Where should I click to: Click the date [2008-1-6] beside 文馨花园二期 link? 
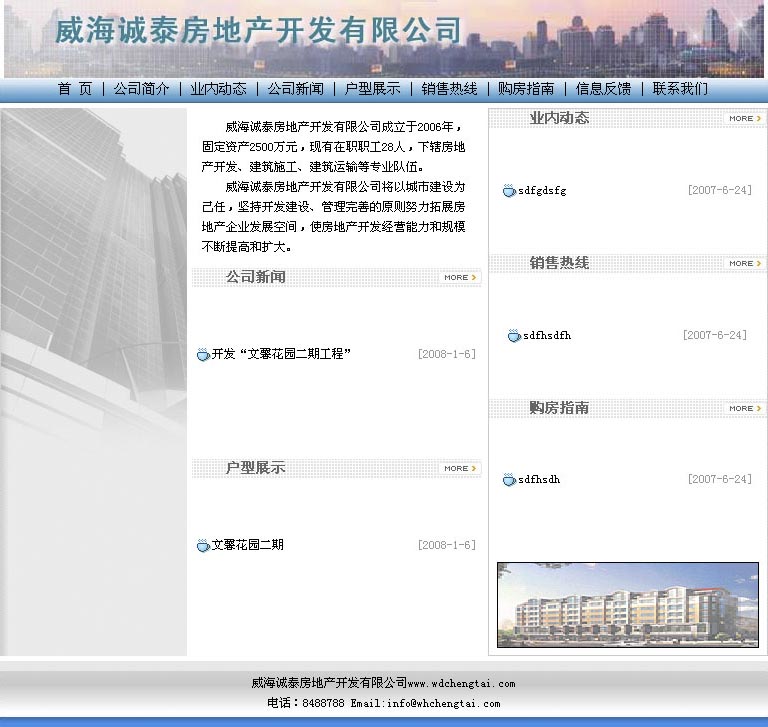click(447, 545)
